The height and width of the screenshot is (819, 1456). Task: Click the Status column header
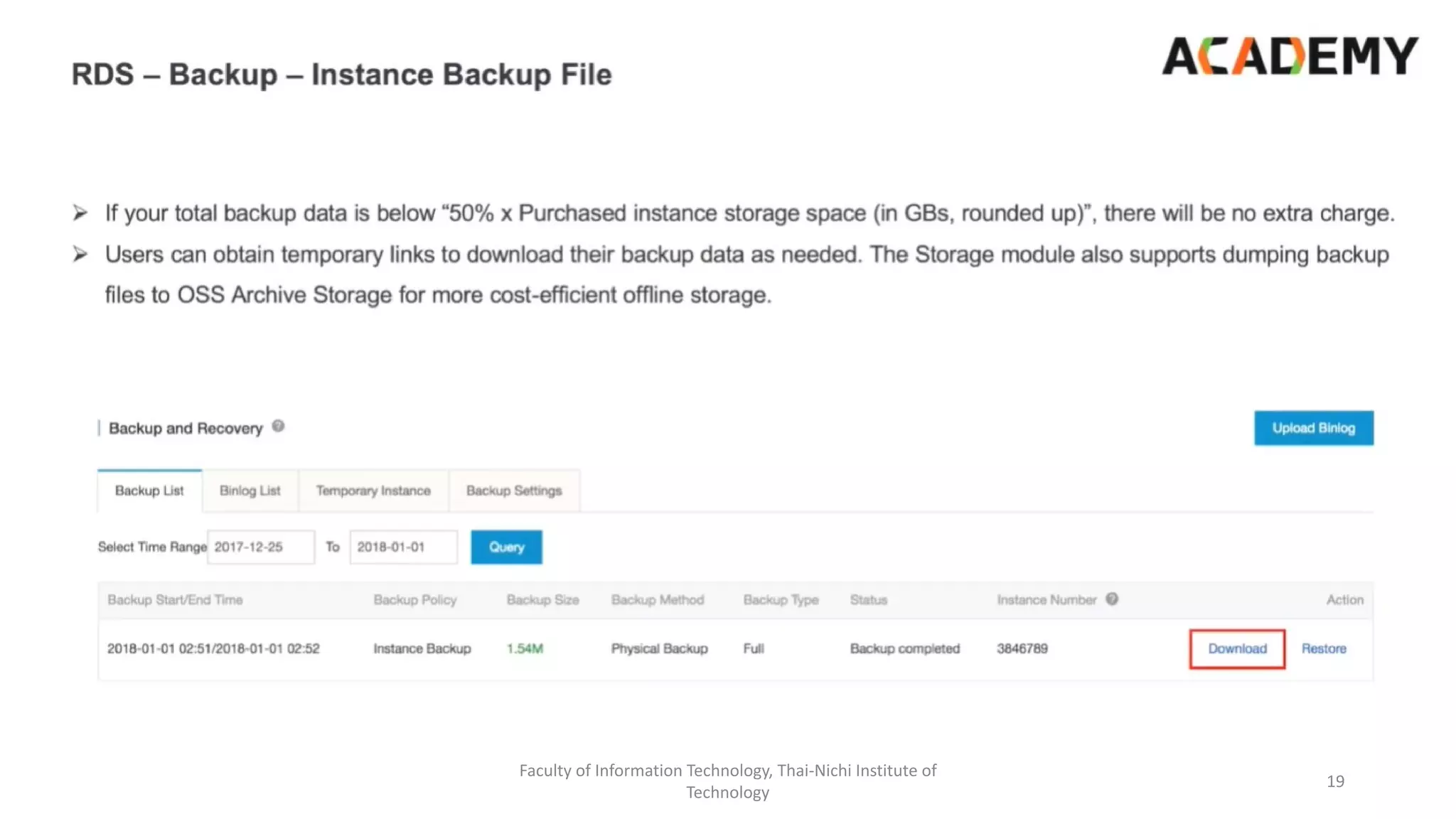click(x=868, y=600)
